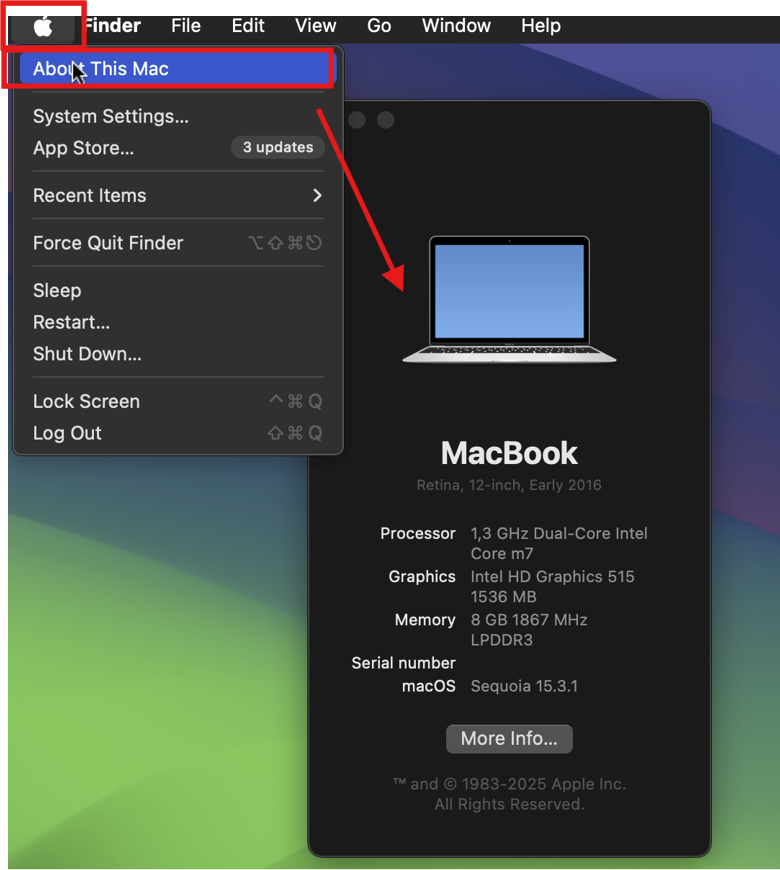This screenshot has height=870, width=780.
Task: Open the File menu
Action: tap(185, 26)
